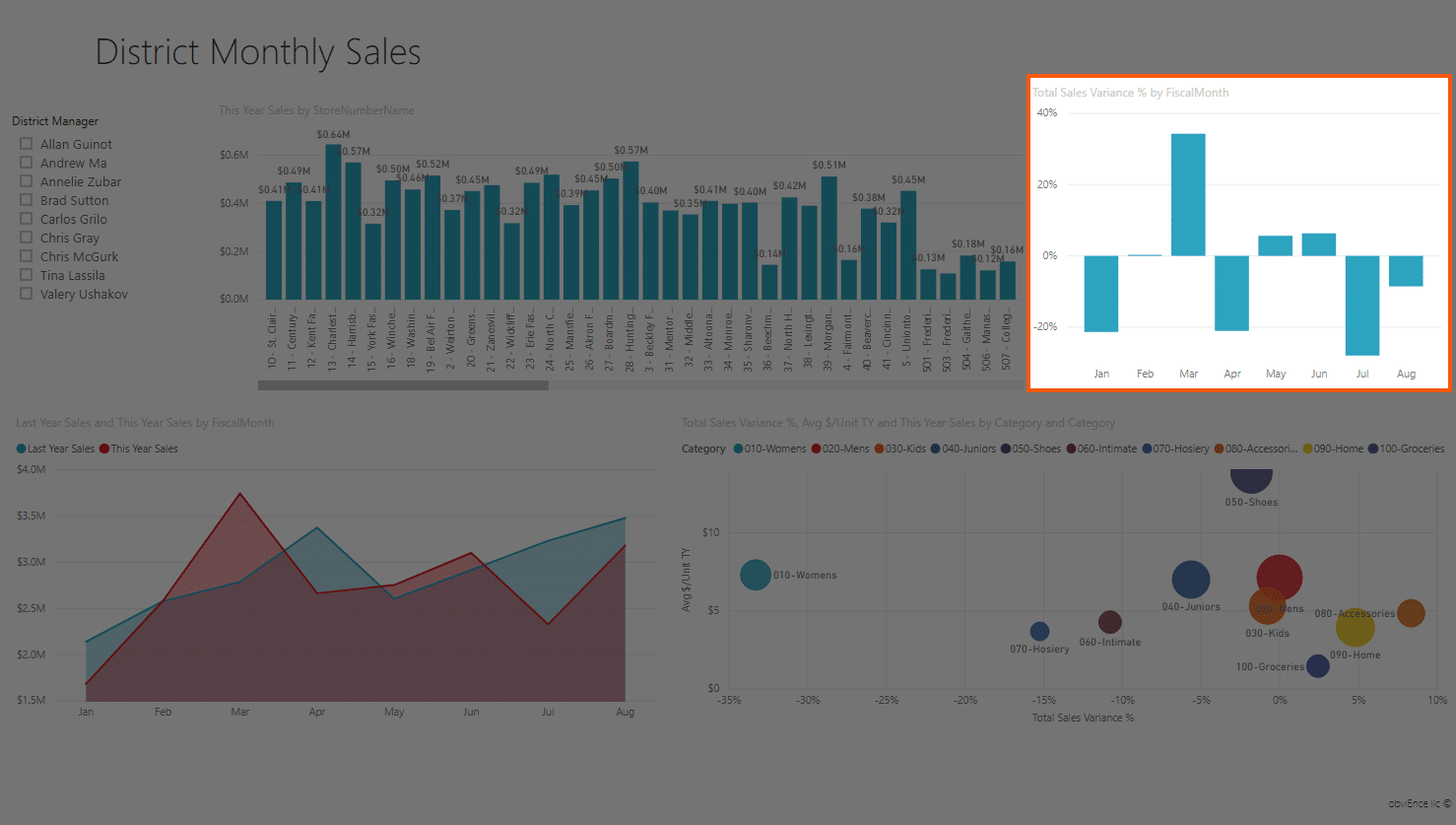Filter by Chris McGurk checkbox

[x=27, y=256]
